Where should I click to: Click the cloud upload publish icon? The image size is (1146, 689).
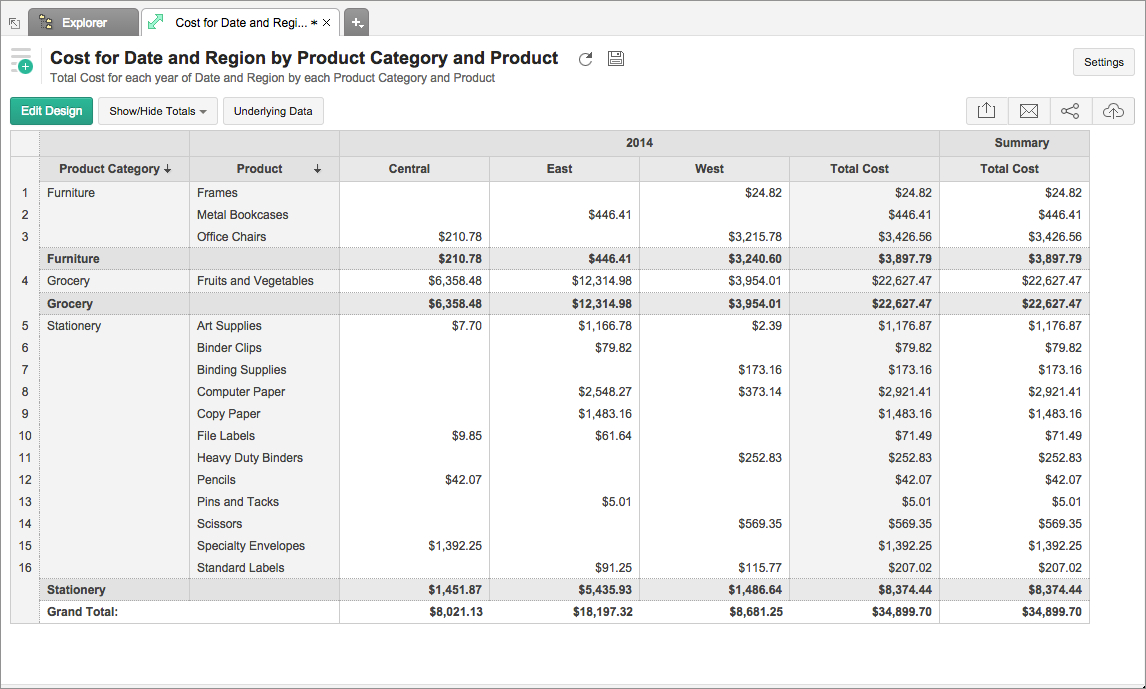point(1113,111)
